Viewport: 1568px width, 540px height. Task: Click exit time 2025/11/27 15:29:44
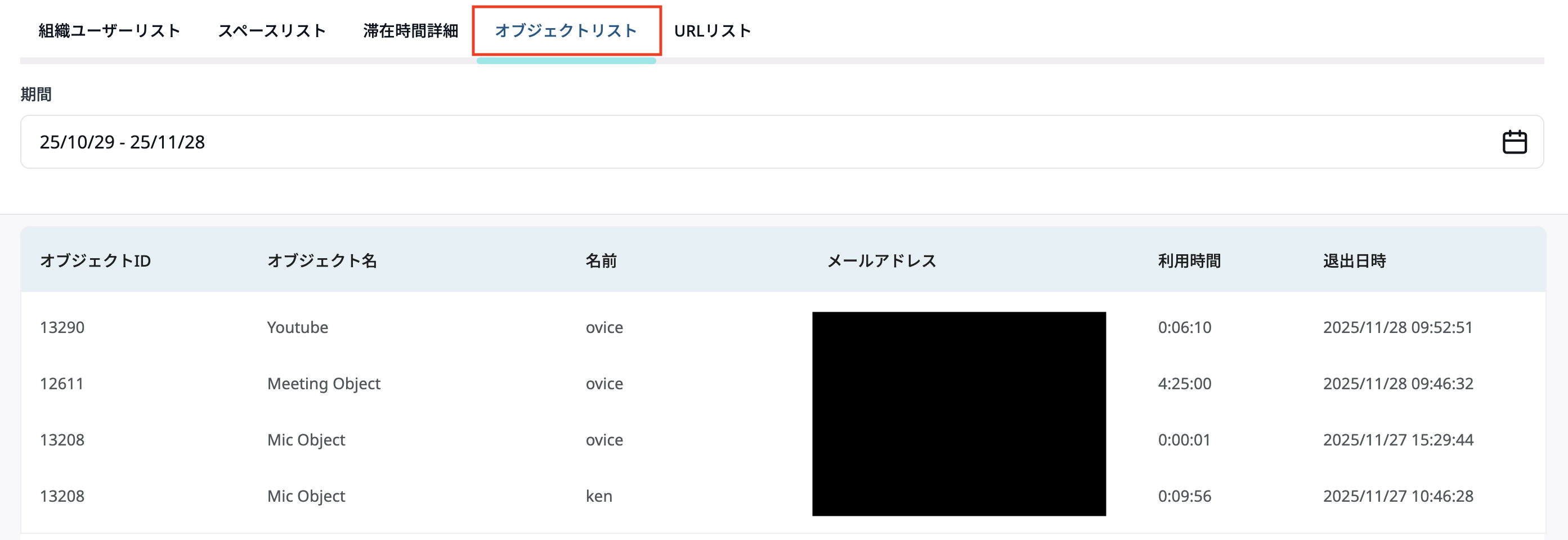pyautogui.click(x=1397, y=440)
